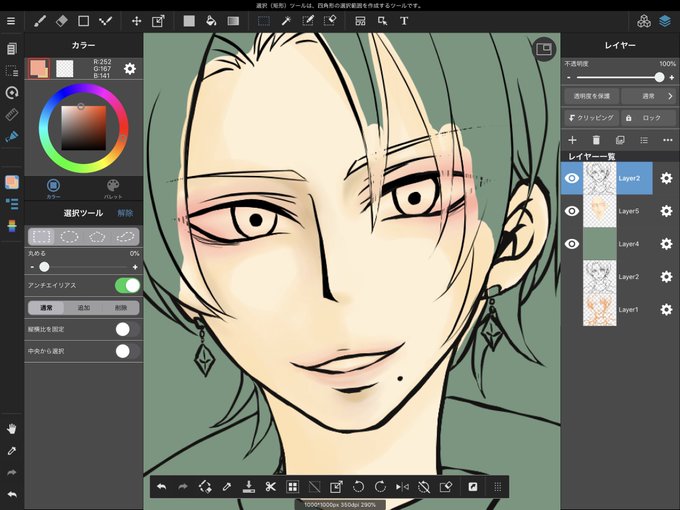680x510 pixels.
Task: Open the blend mode dropdown chevron
Action: click(670, 96)
